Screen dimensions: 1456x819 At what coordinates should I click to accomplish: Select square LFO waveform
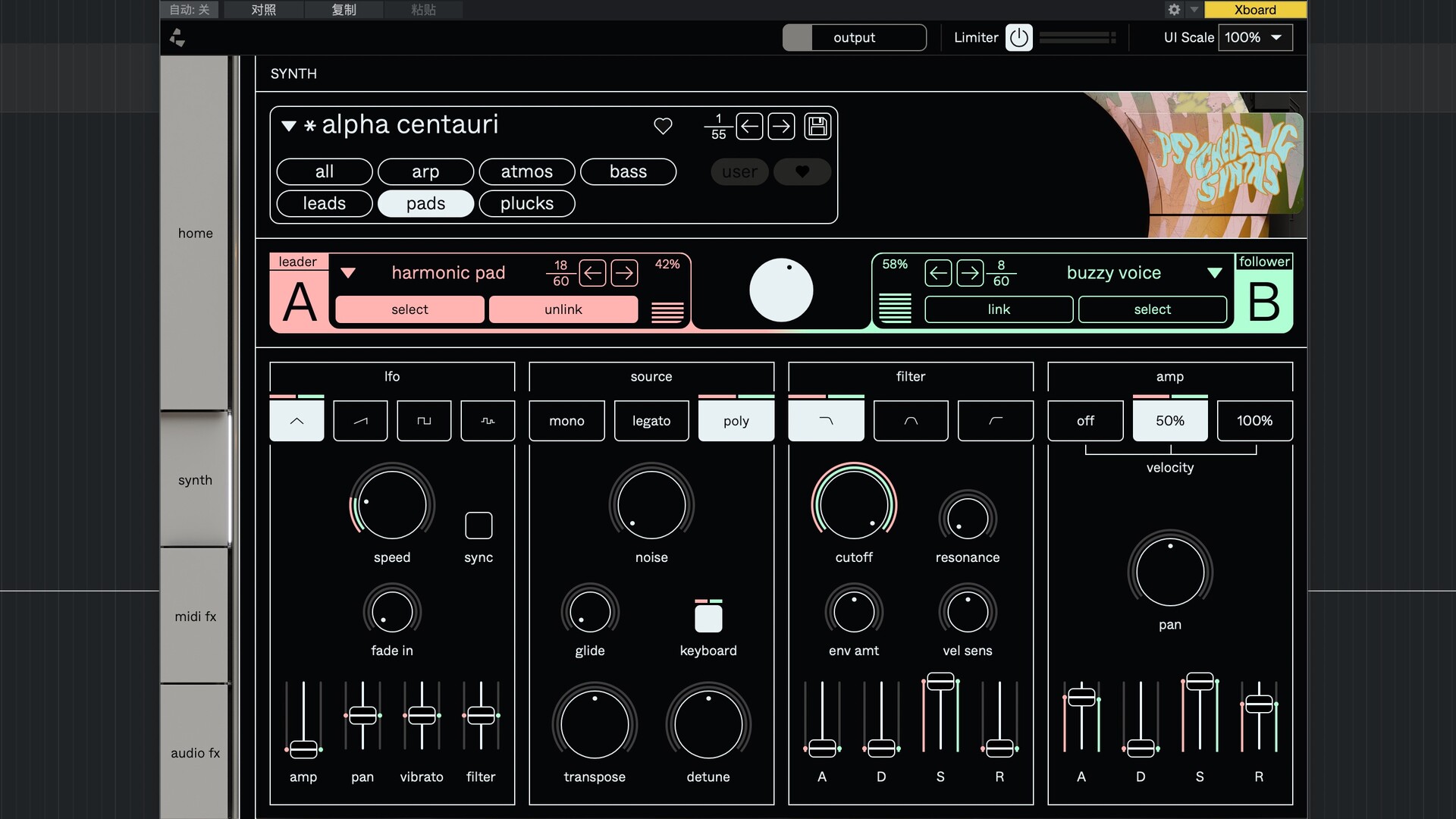click(424, 421)
